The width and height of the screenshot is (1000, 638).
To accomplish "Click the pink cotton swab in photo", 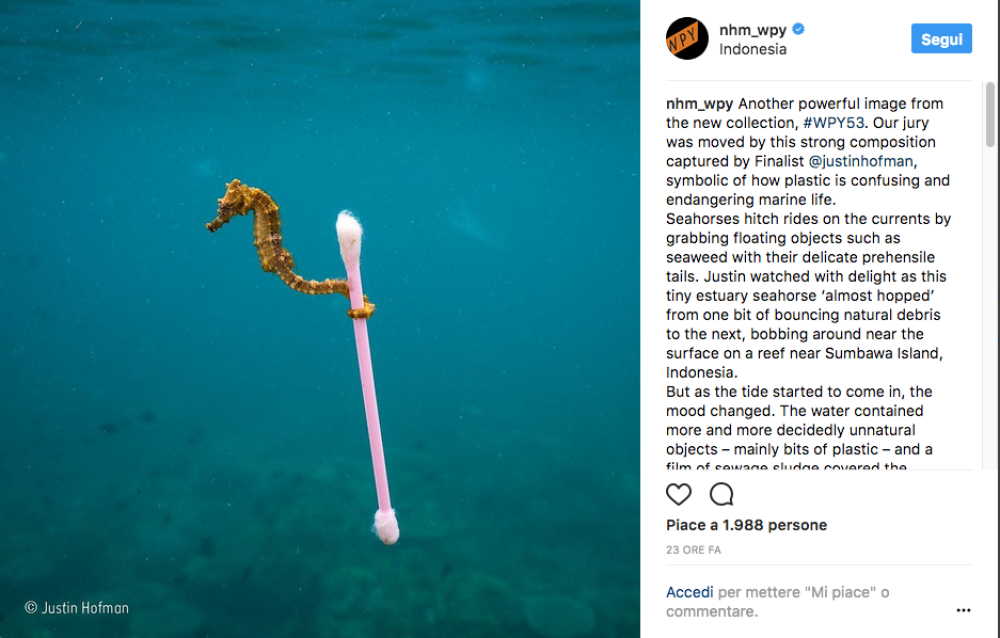I will [x=367, y=400].
